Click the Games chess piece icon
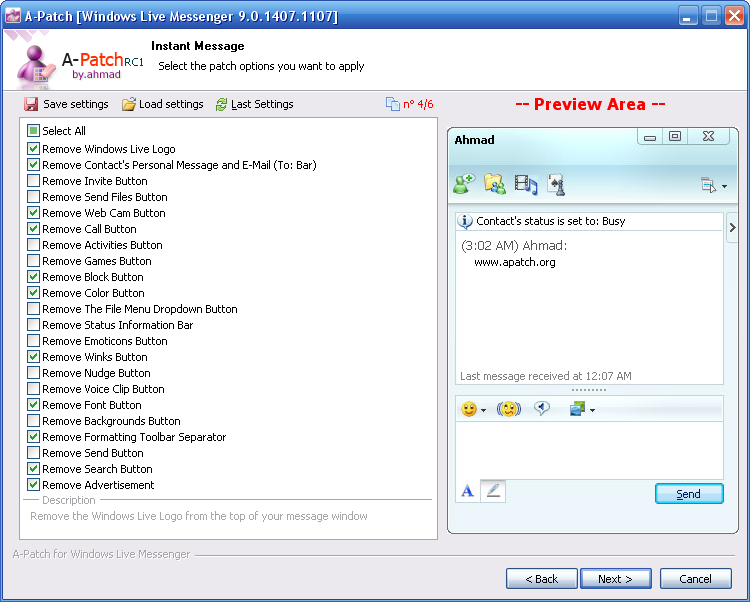The height and width of the screenshot is (602, 750). click(556, 184)
